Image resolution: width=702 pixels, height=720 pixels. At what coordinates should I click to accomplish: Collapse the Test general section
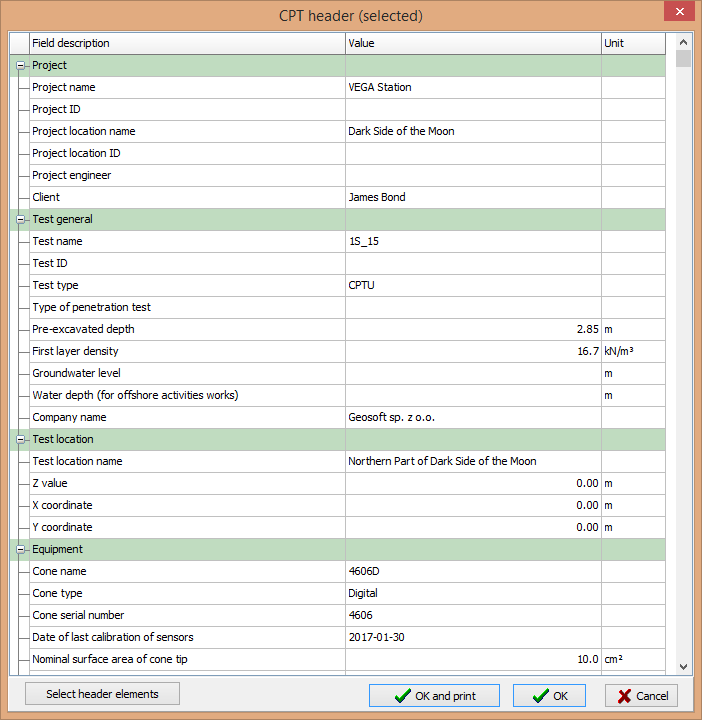coord(20,219)
